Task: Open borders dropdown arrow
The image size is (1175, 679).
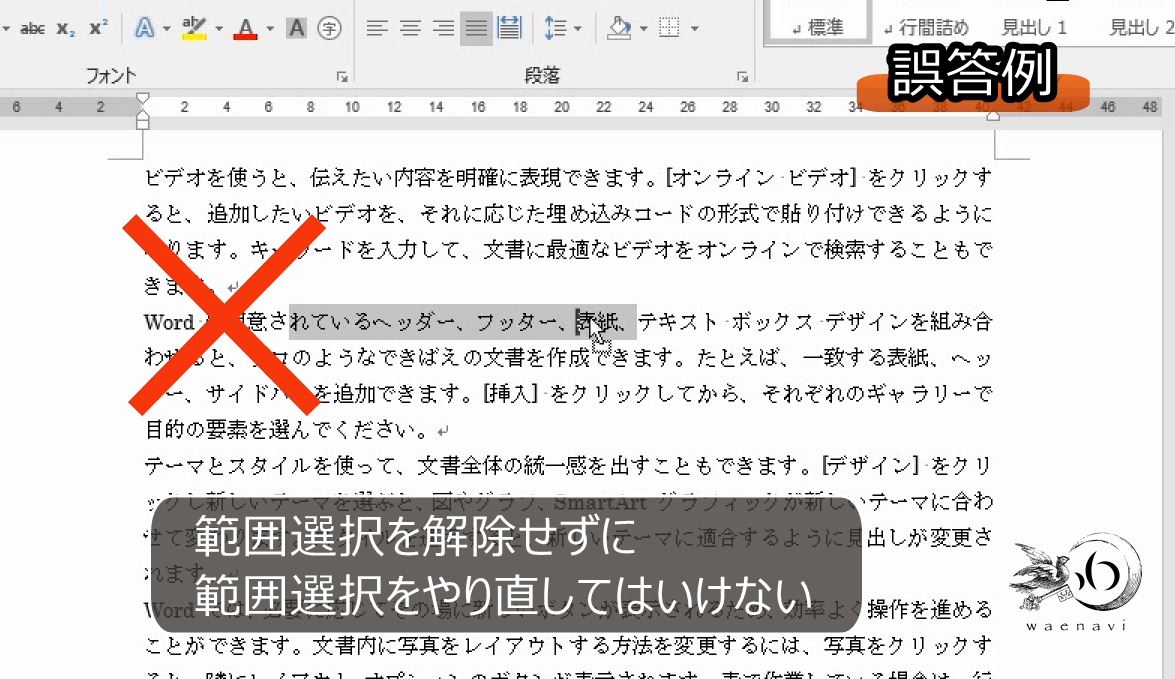Action: tap(695, 28)
